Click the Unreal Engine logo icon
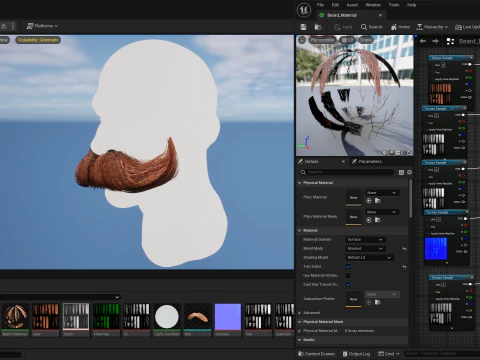Image resolution: width=480 pixels, height=360 pixels. click(x=304, y=10)
